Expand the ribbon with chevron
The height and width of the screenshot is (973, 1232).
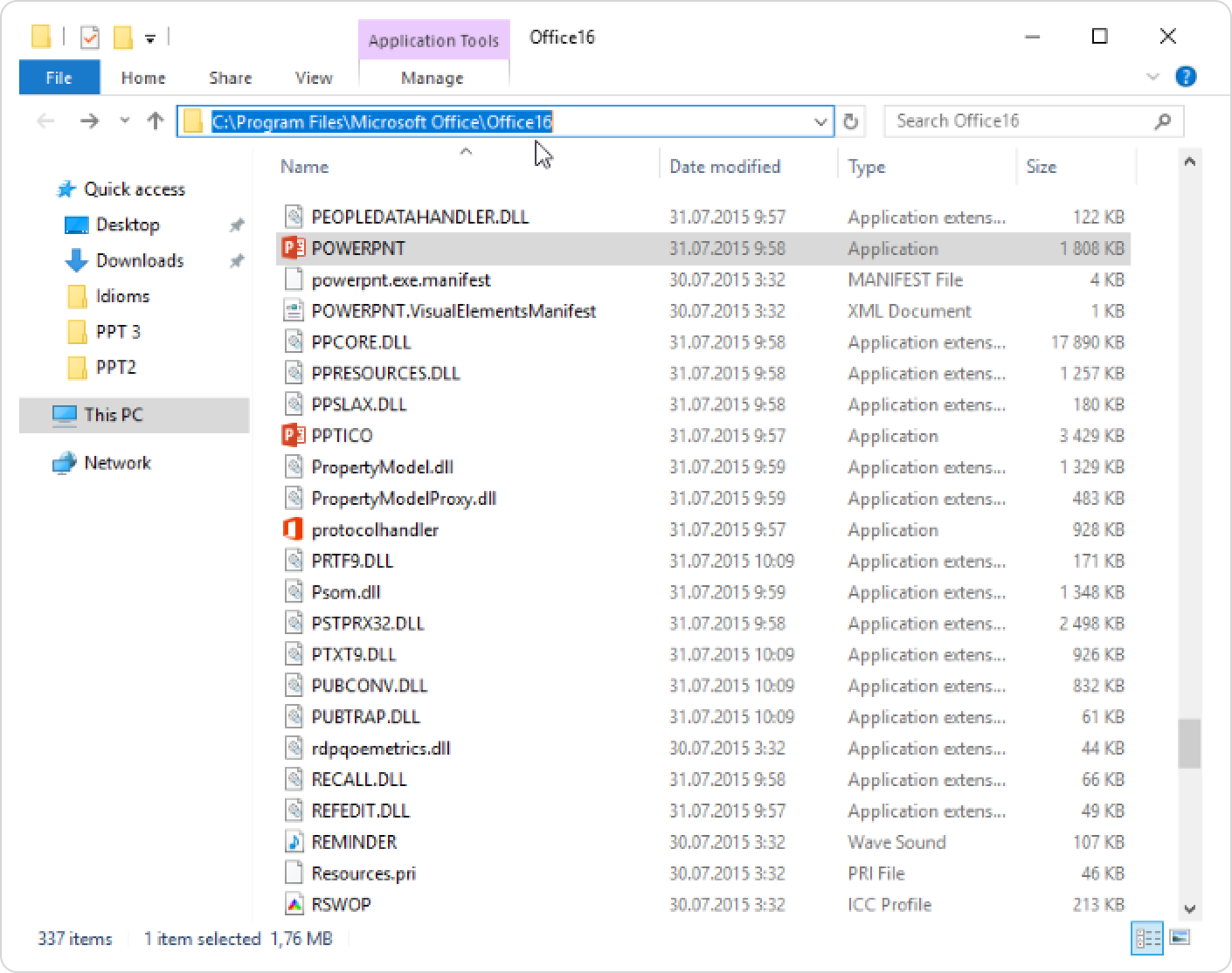tap(1152, 77)
